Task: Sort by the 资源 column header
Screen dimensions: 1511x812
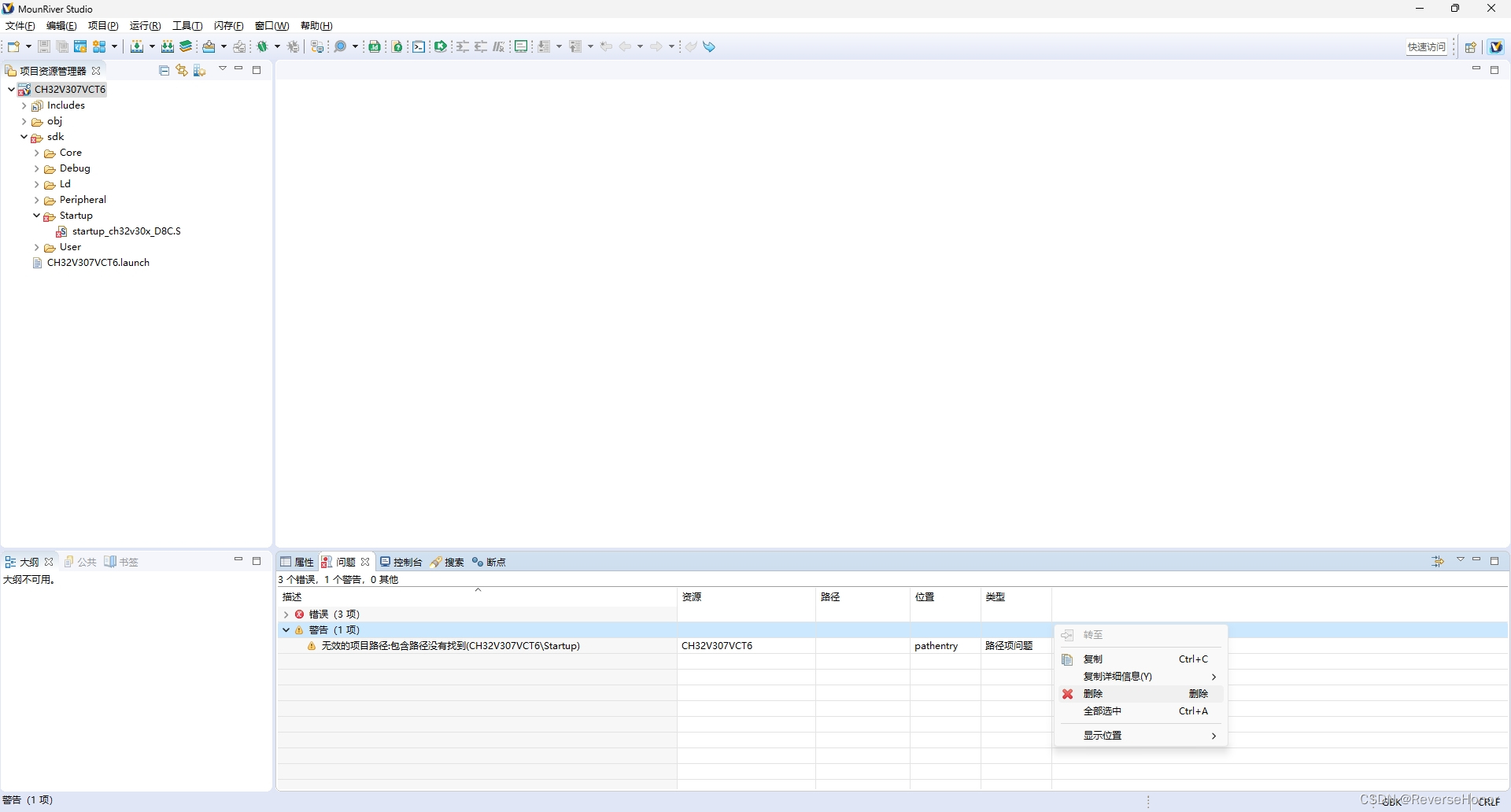Action: coord(746,597)
